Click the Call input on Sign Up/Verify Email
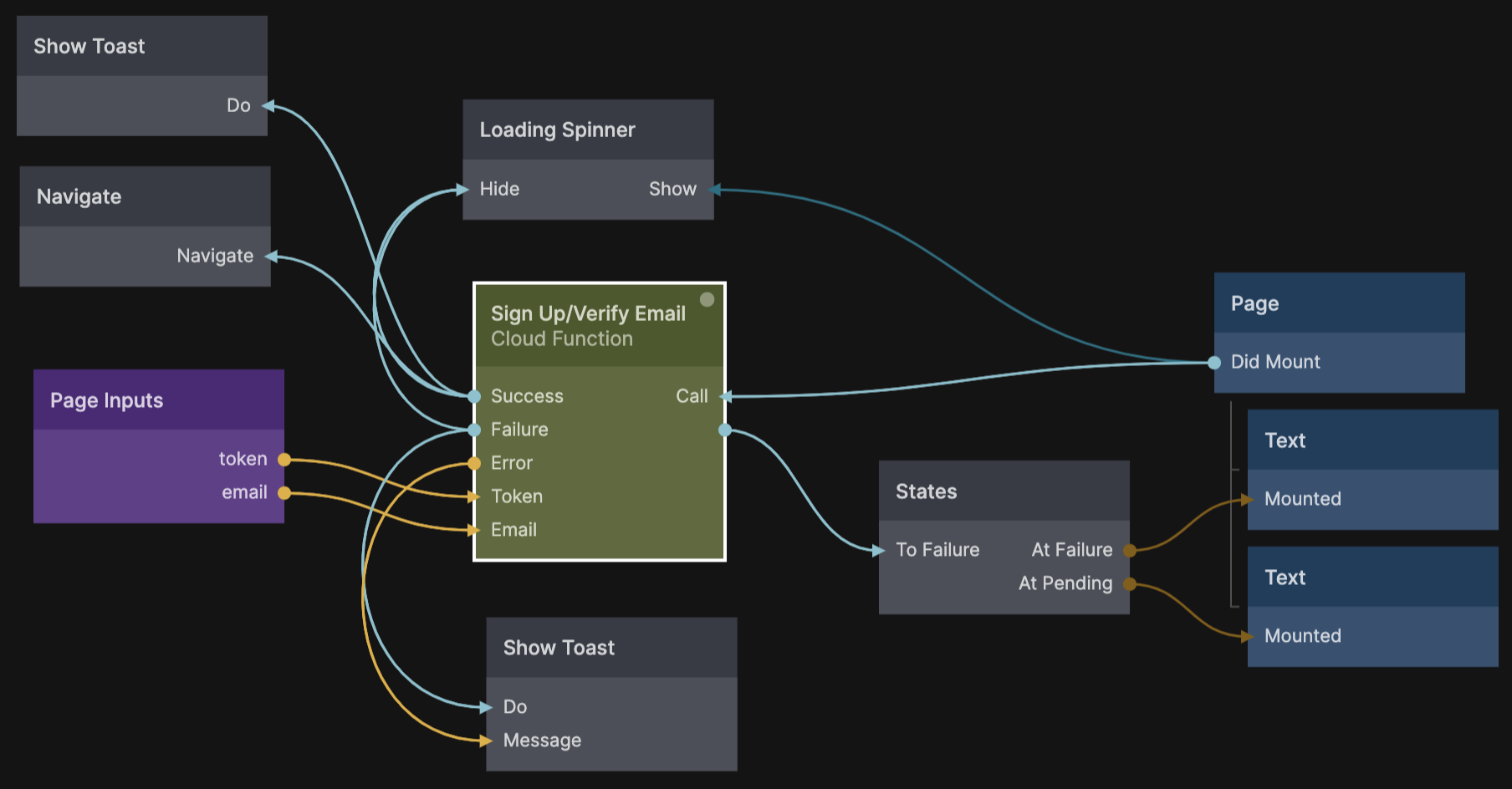Image resolution: width=1512 pixels, height=789 pixels. click(692, 396)
